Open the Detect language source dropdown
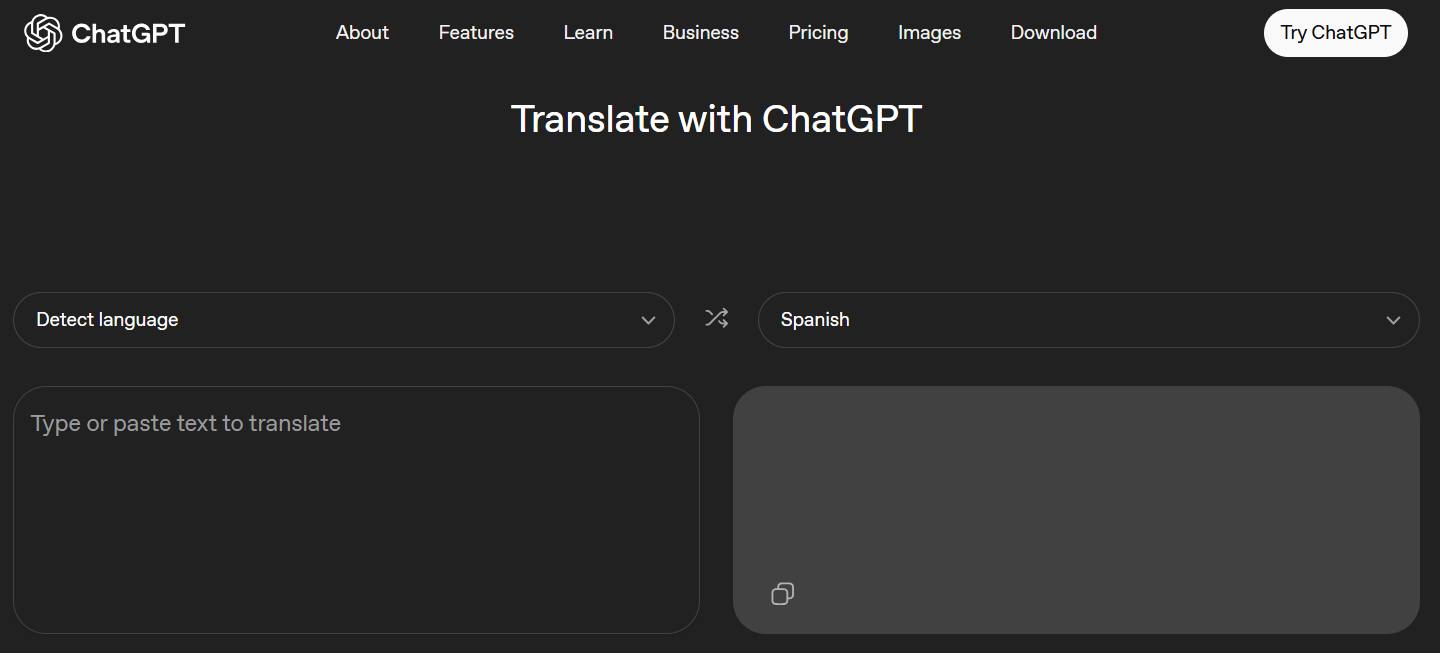Image resolution: width=1440 pixels, height=653 pixels. pos(344,320)
